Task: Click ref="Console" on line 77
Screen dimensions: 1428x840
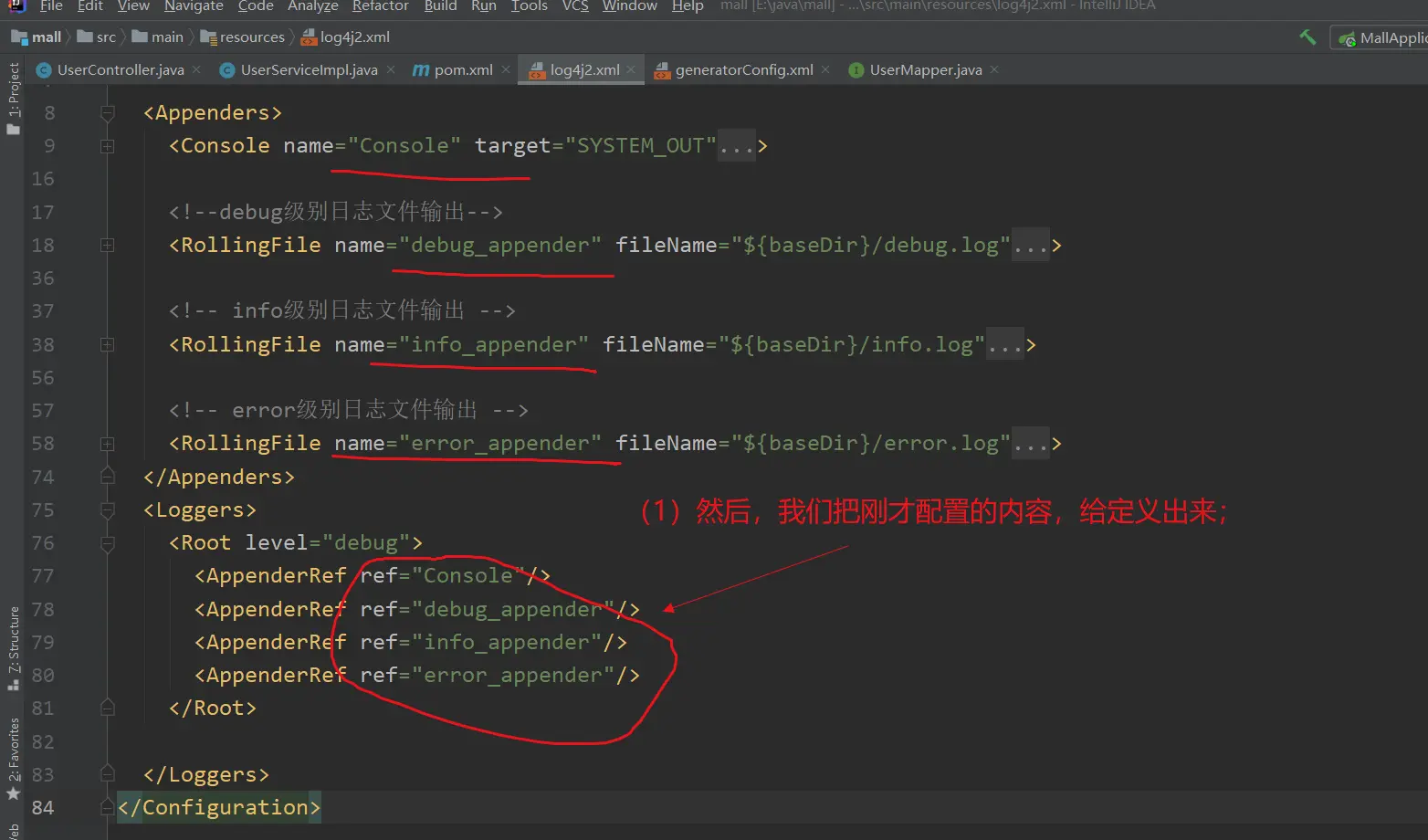Action: click(x=443, y=576)
